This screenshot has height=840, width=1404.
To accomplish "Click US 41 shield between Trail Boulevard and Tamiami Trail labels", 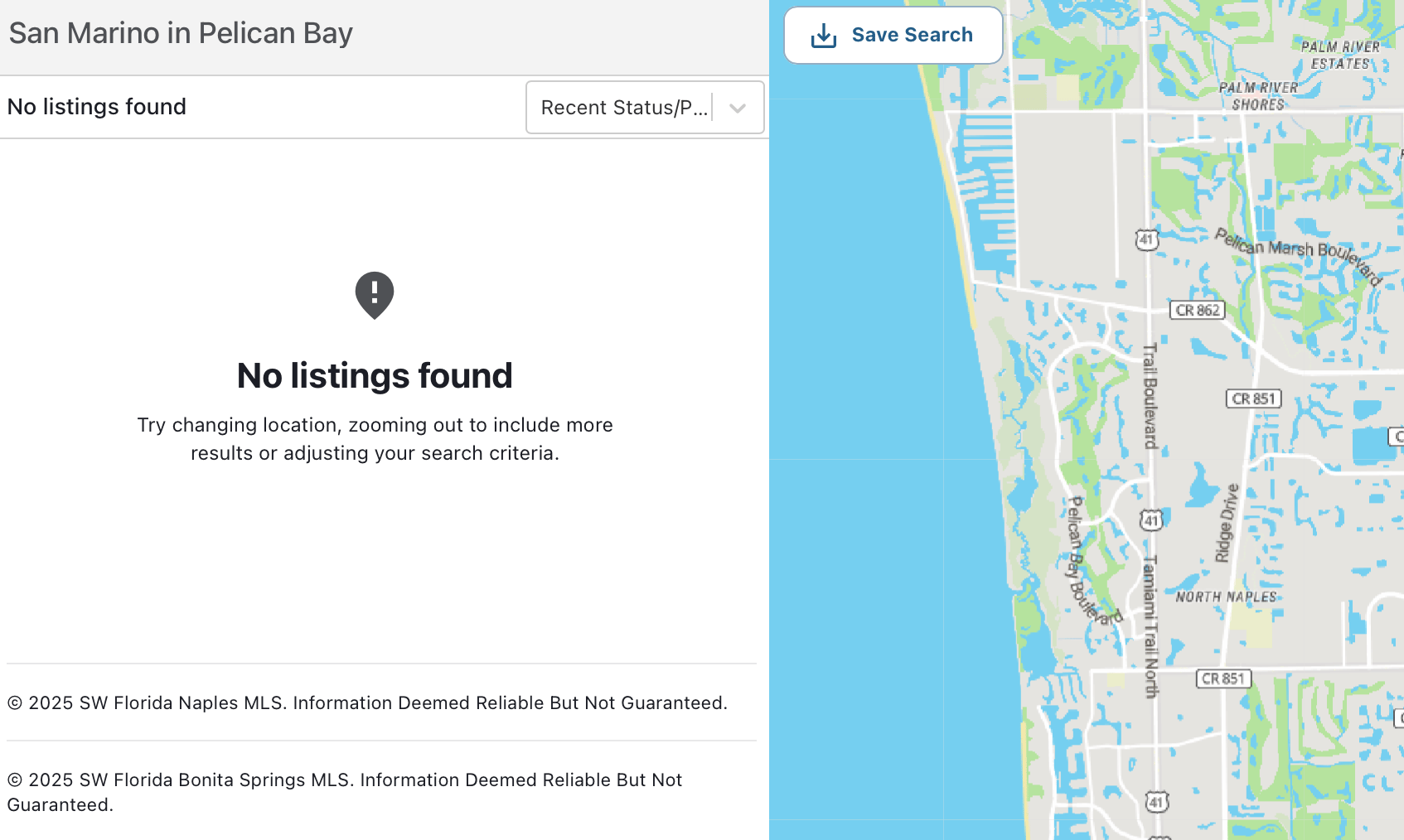I will click(x=1151, y=520).
